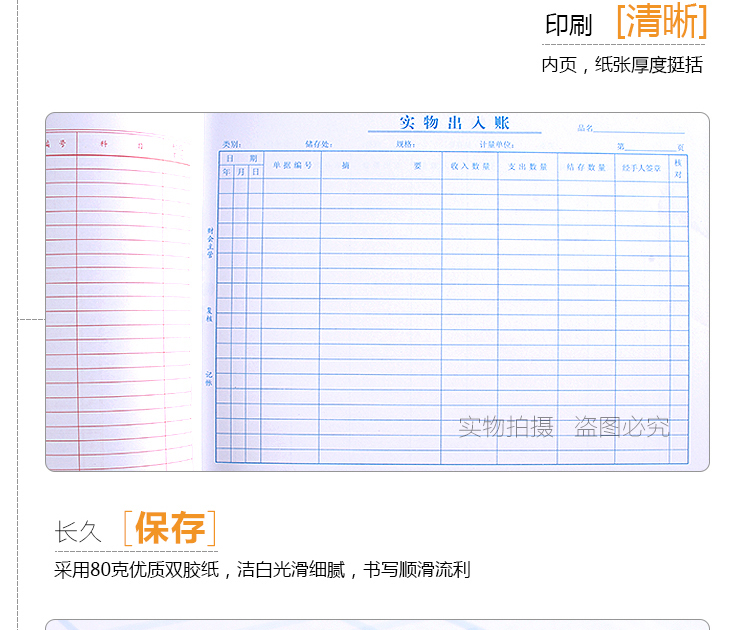Select the 长久 heading text
This screenshot has width=750, height=630.
(x=78, y=532)
